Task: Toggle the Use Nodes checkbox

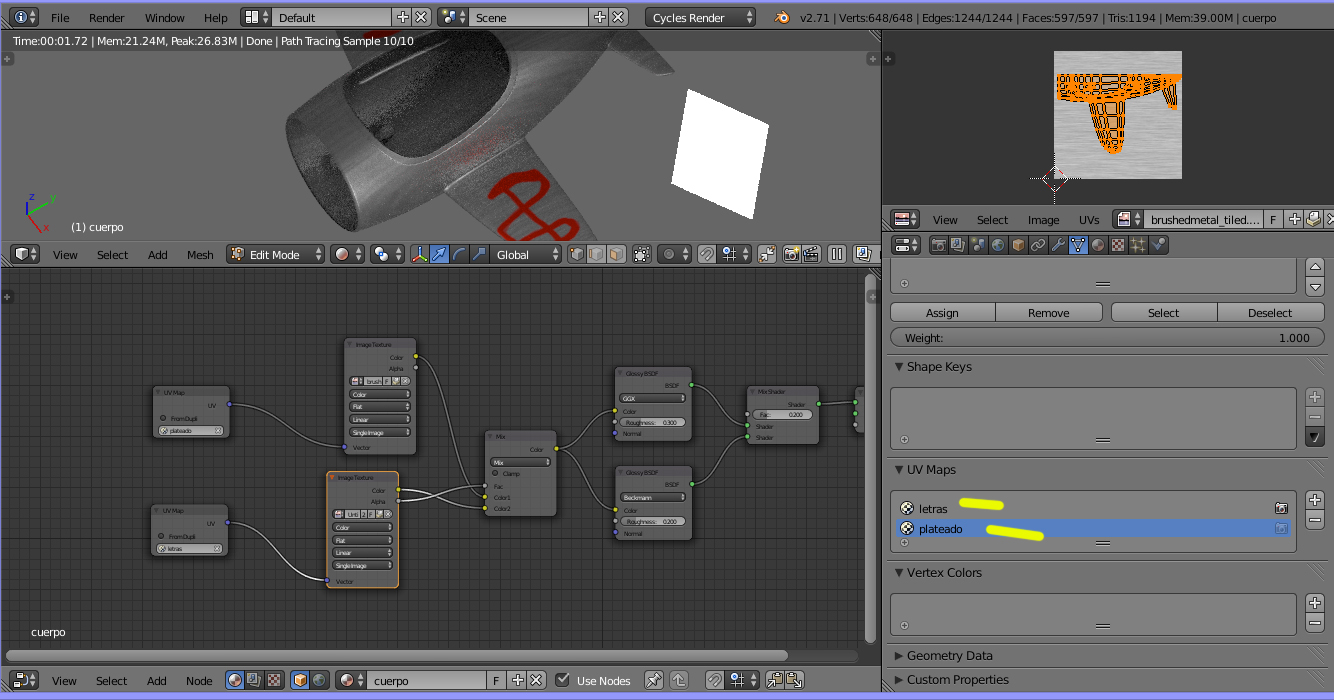Action: (x=563, y=680)
